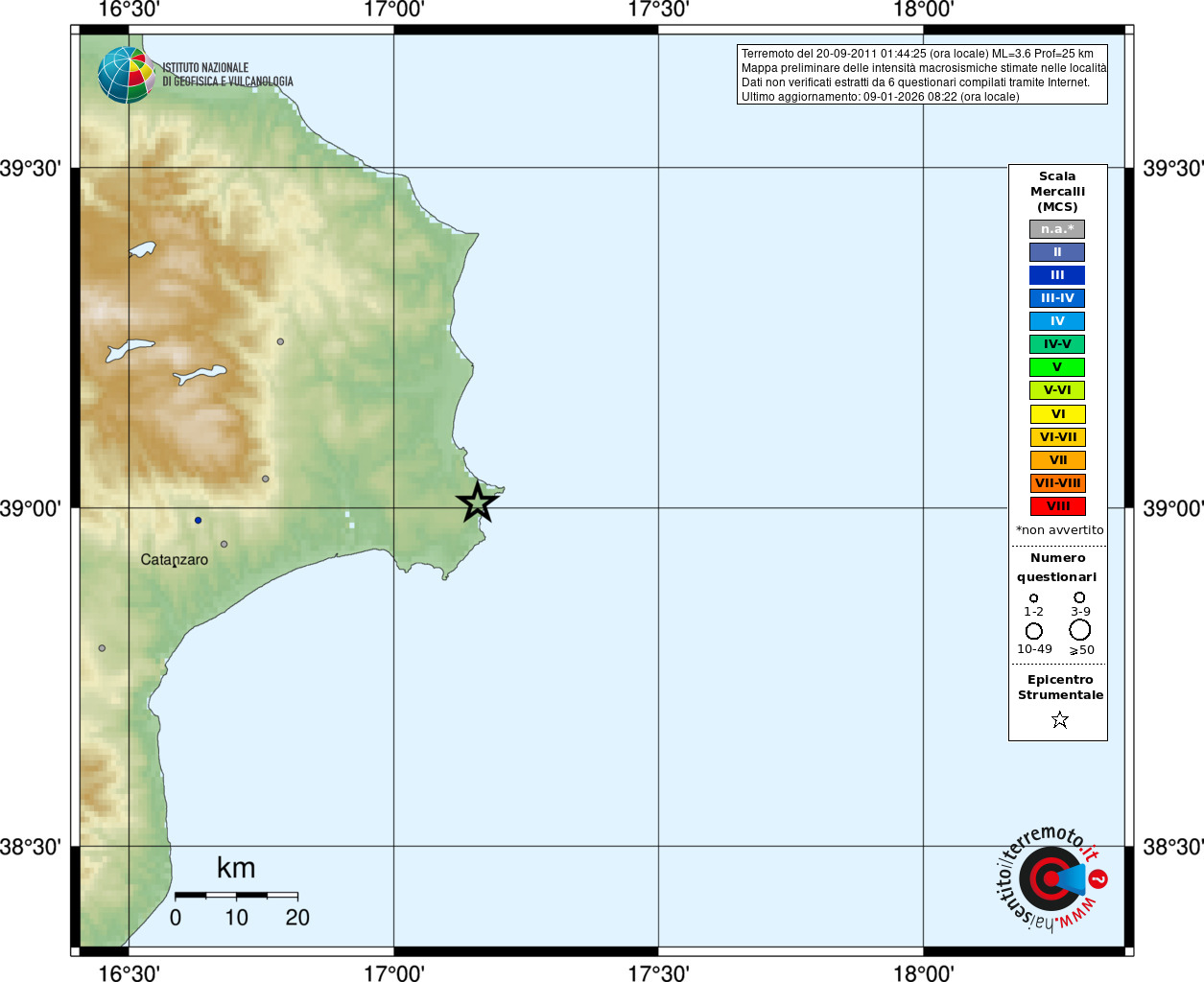This screenshot has height=982, width=1204.
Task: Select the green V intensity swatch
Action: click(x=1057, y=367)
